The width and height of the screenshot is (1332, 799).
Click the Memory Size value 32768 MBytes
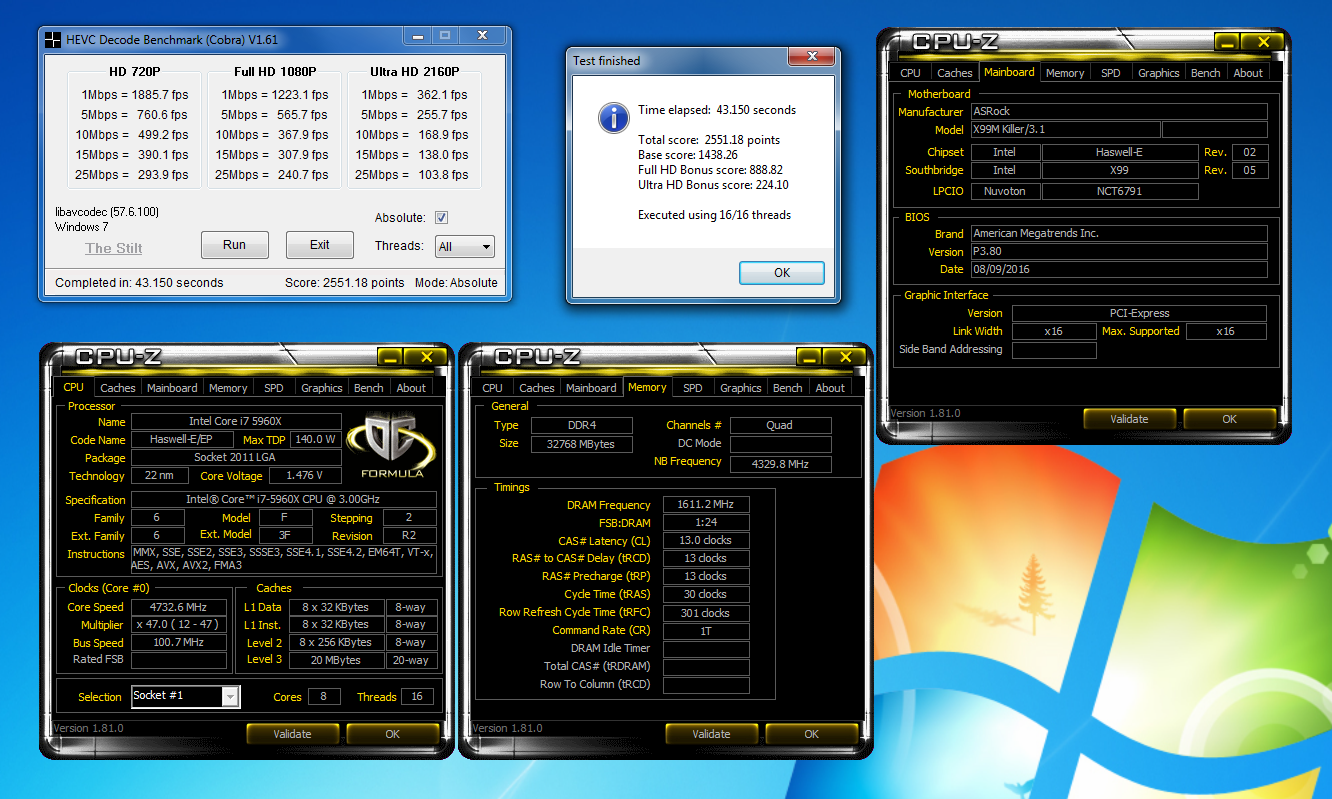click(x=581, y=444)
